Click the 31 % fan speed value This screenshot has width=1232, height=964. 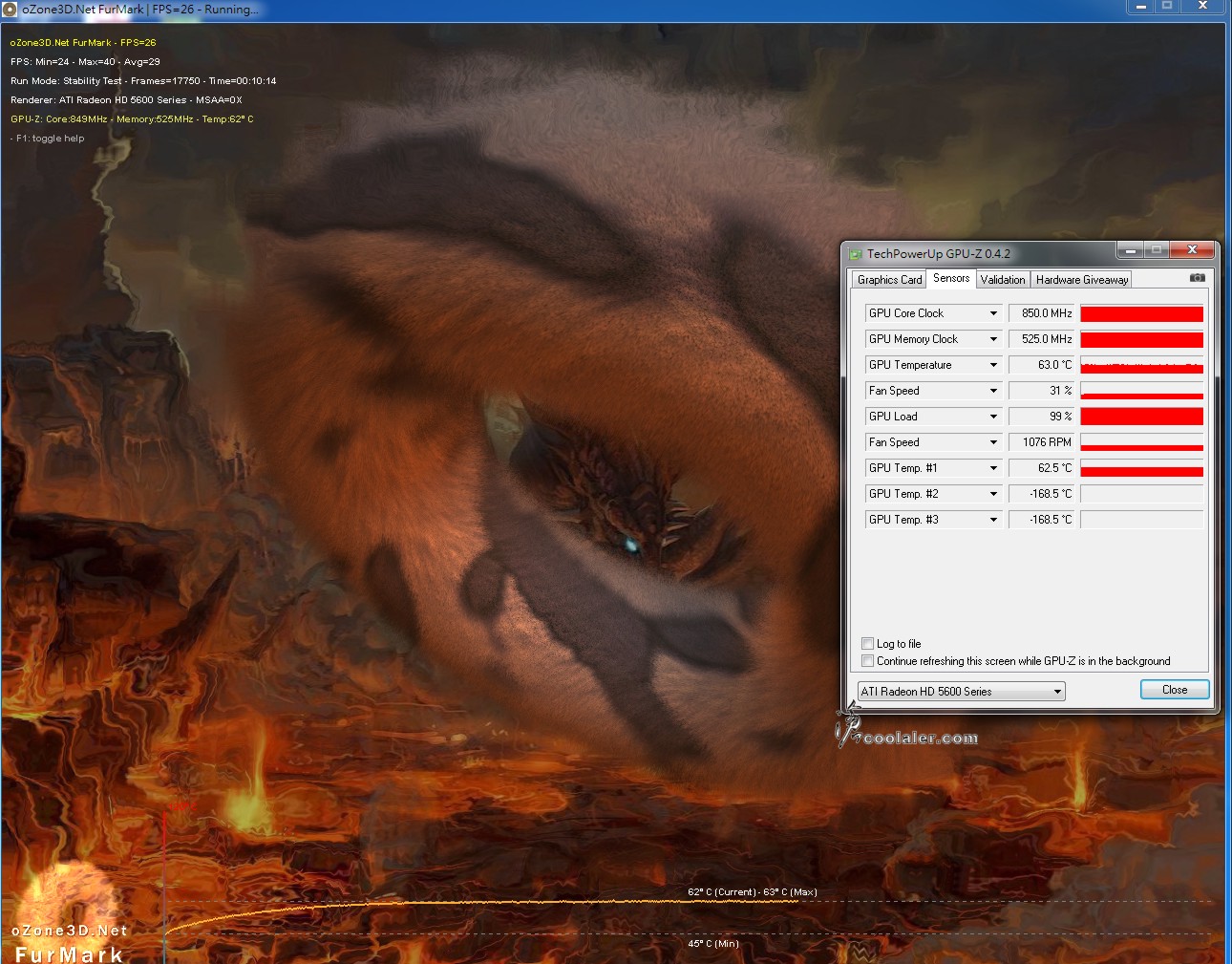[1042, 391]
